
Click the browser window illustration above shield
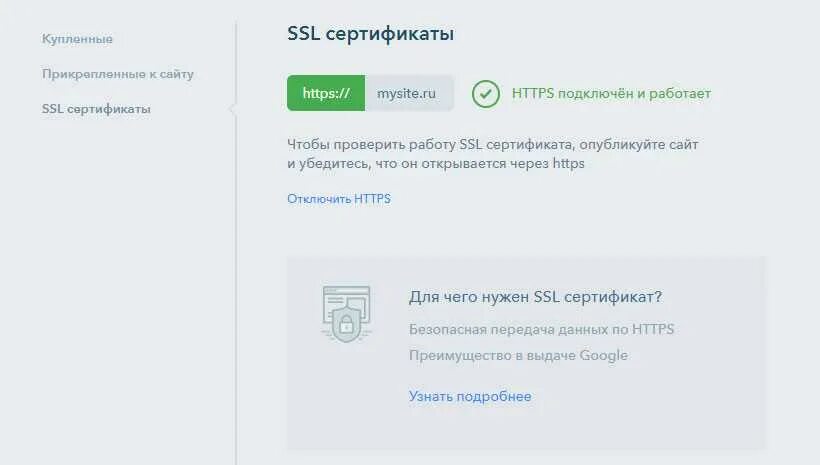(348, 297)
